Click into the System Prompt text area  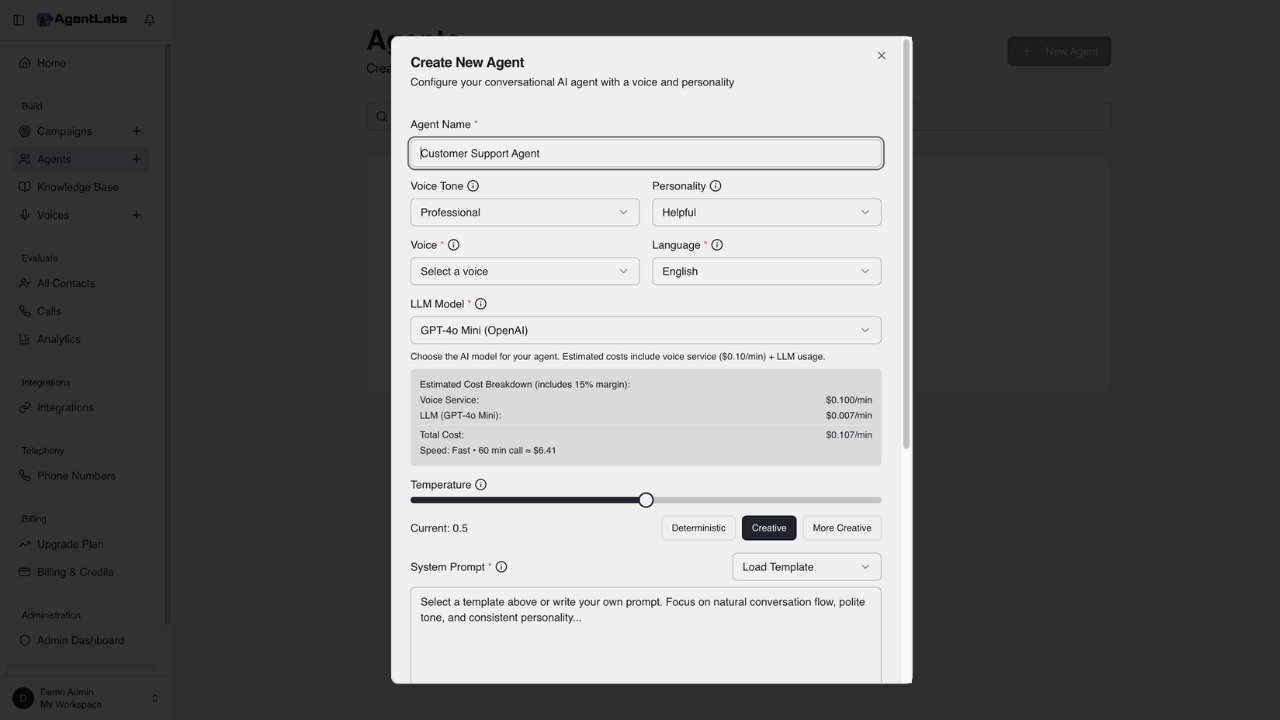click(x=646, y=635)
